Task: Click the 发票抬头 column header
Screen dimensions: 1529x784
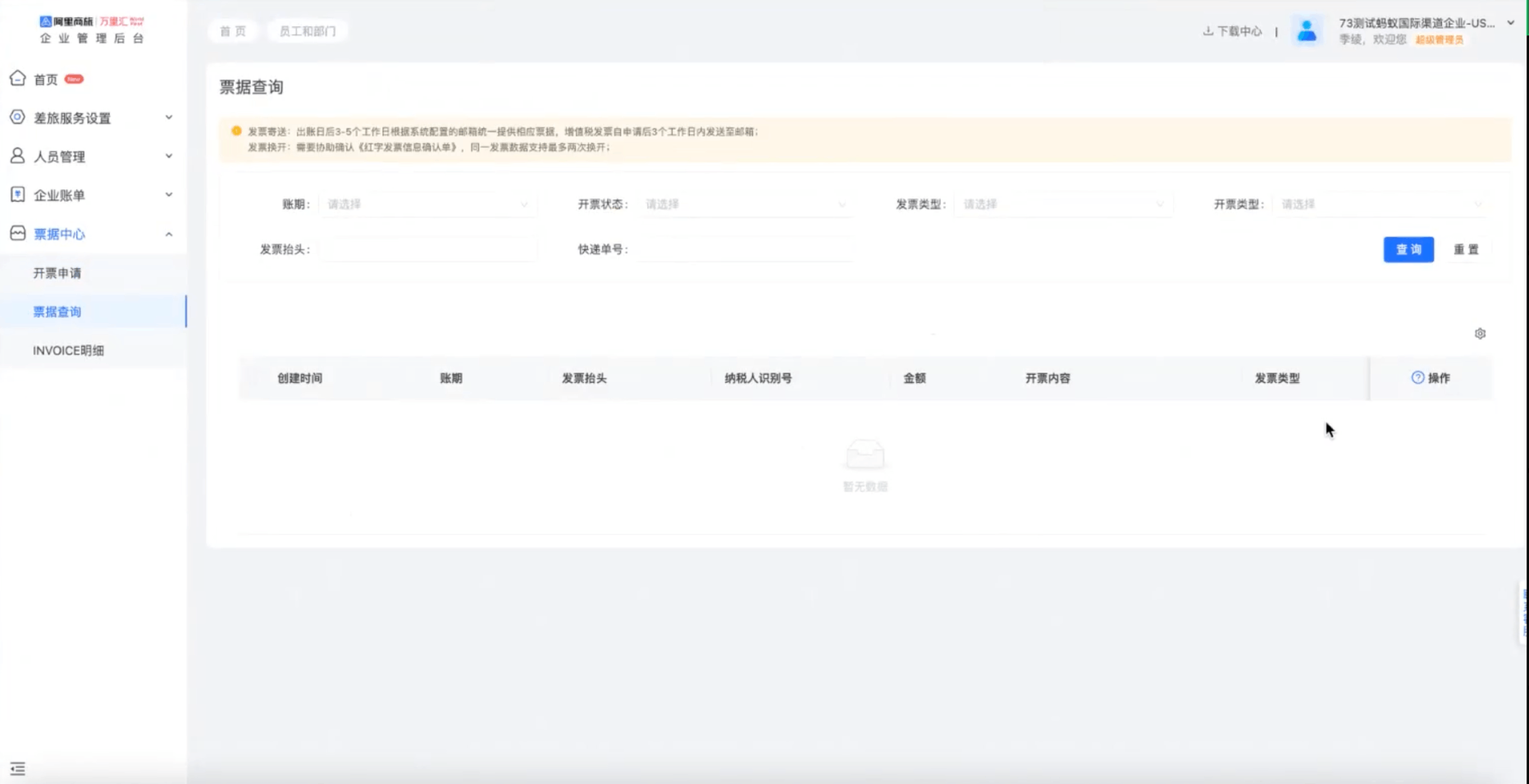Action: [x=584, y=378]
